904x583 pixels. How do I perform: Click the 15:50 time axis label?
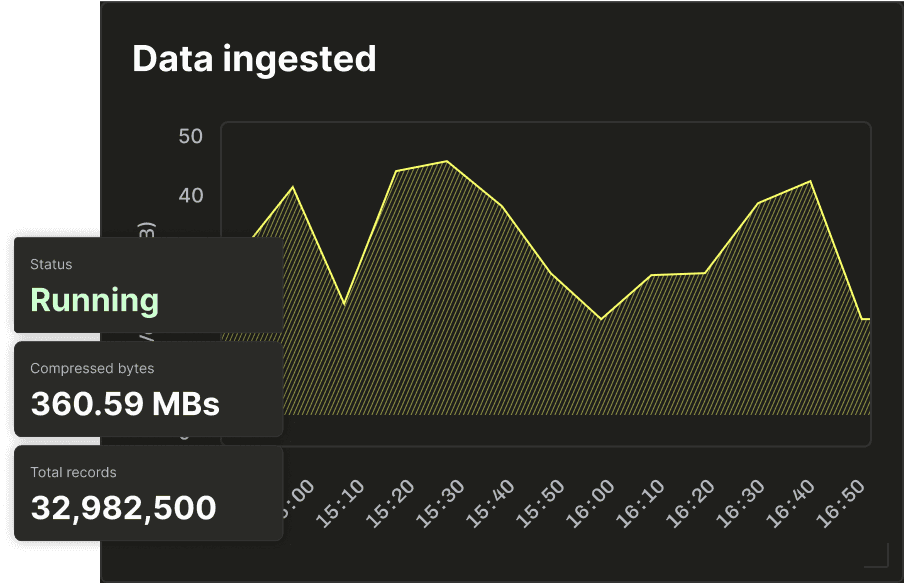point(541,503)
